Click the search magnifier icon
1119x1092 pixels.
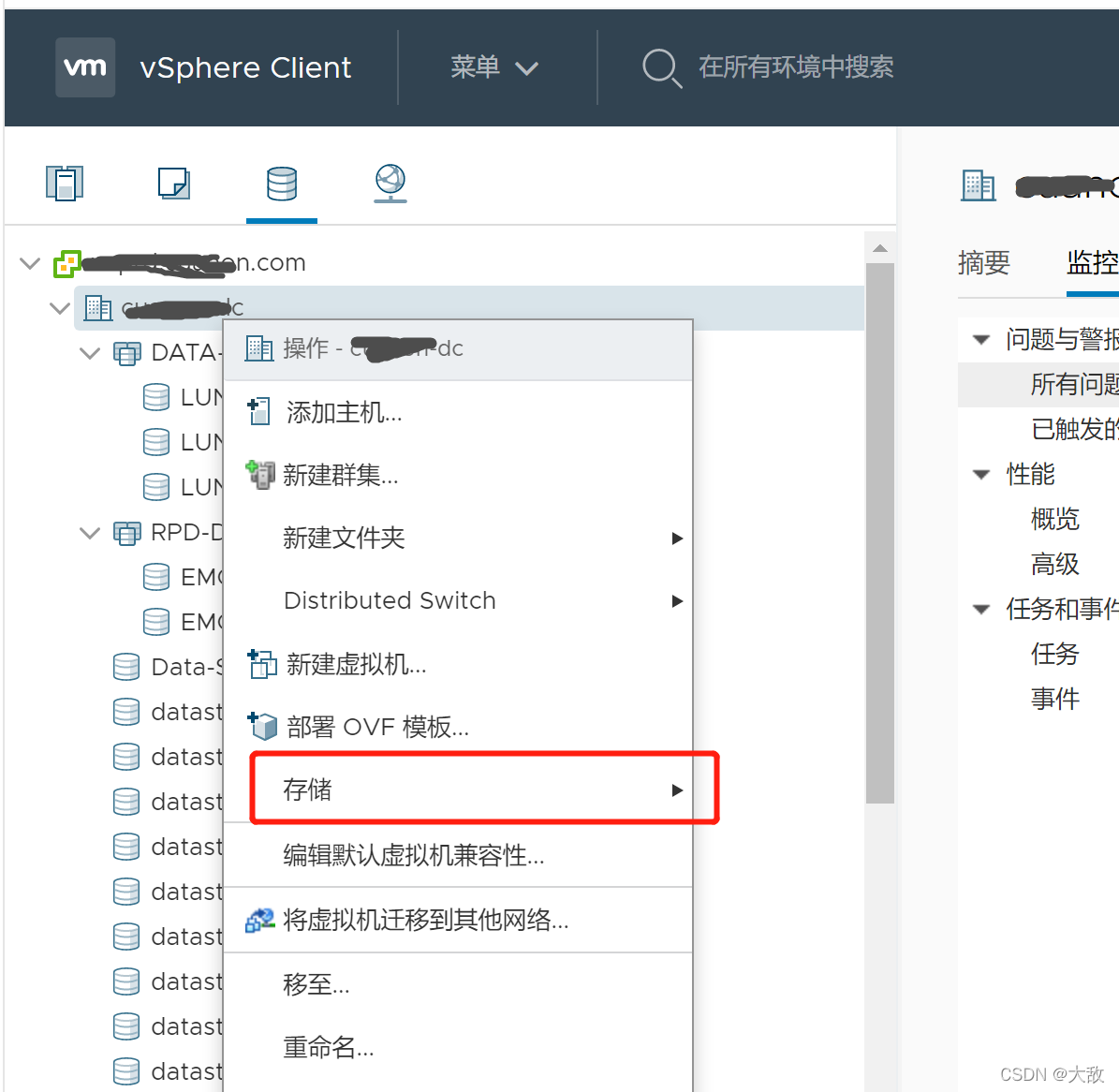click(x=661, y=68)
